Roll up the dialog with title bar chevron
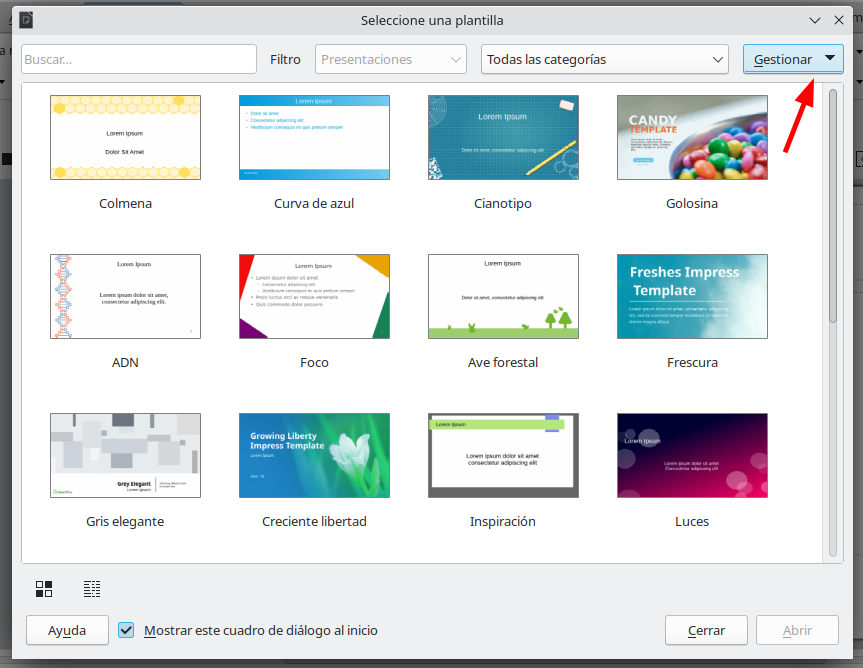 [x=815, y=20]
